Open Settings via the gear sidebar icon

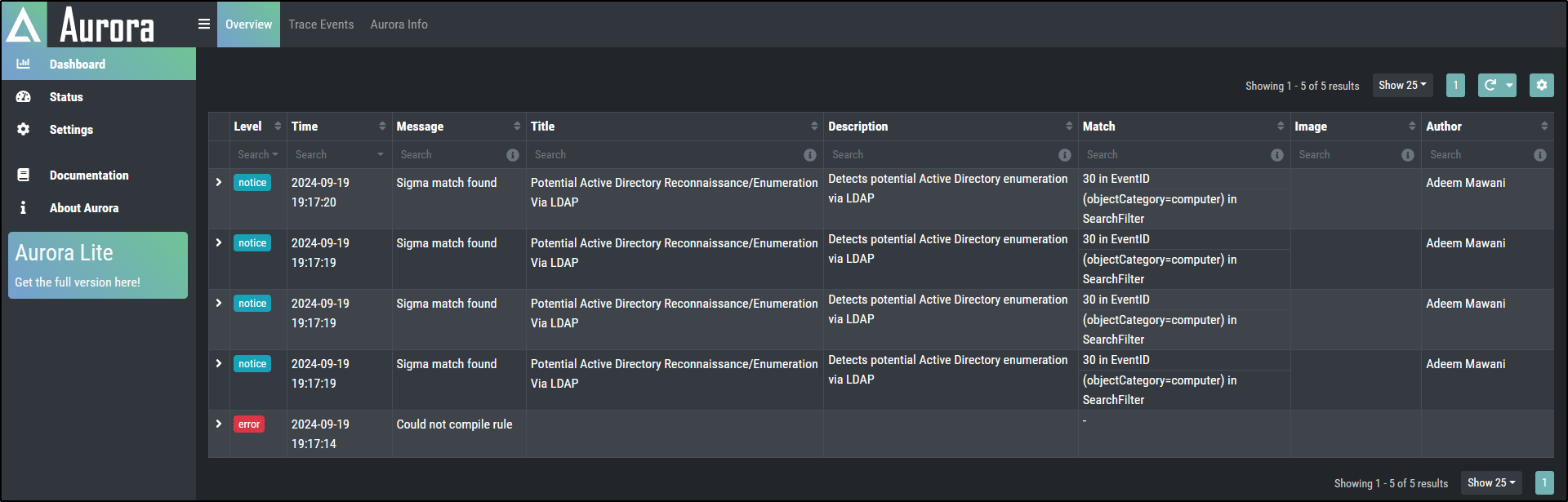point(23,129)
